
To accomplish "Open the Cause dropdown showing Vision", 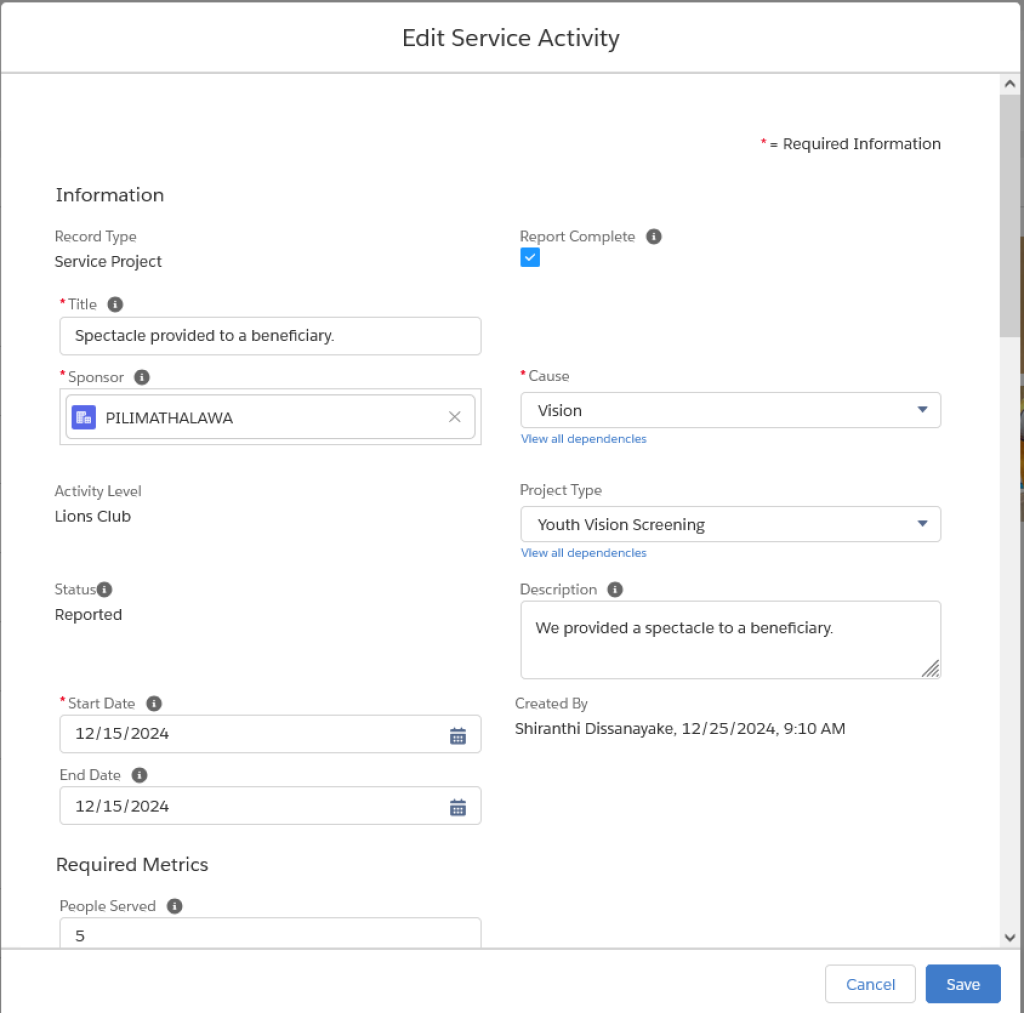I will click(730, 410).
